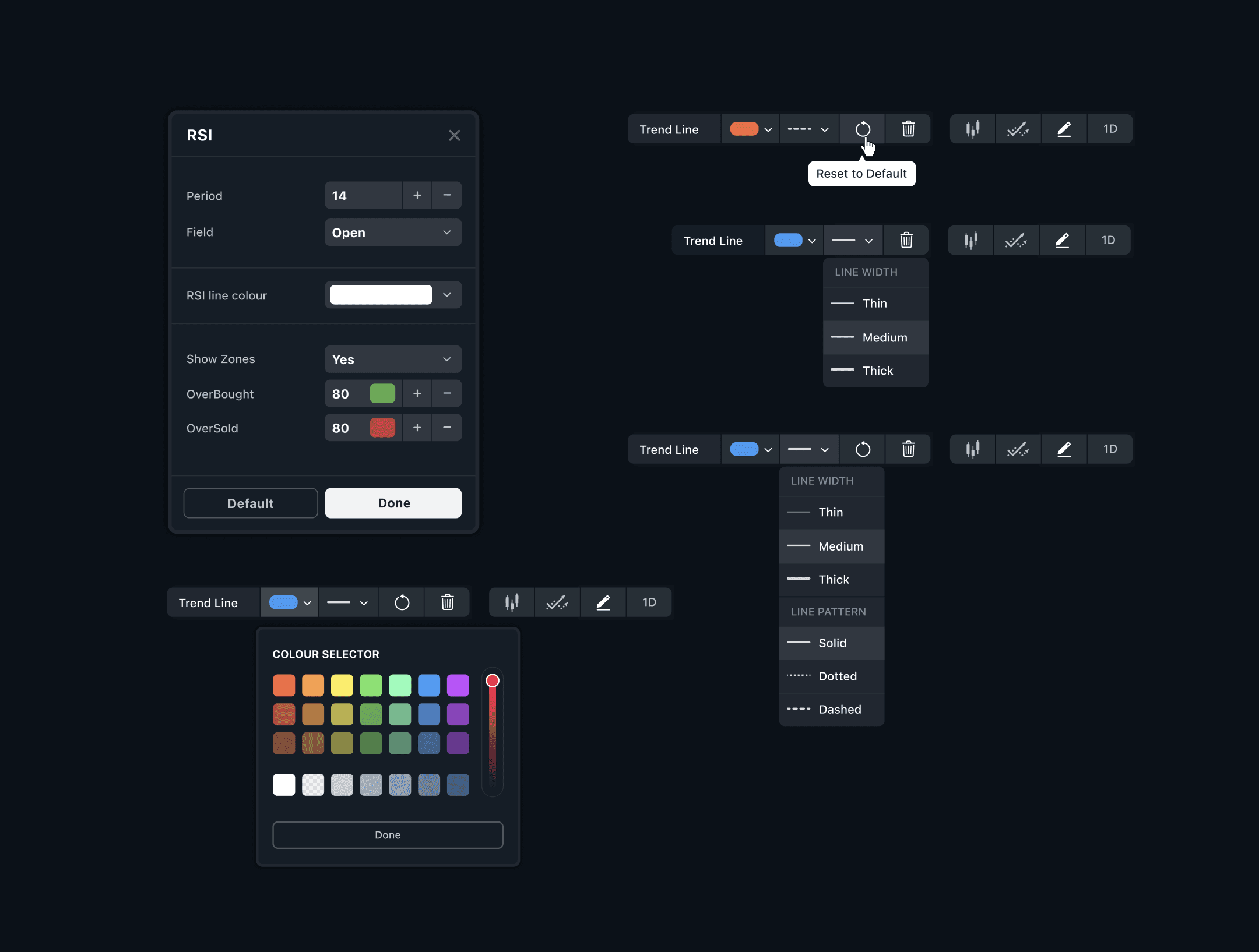Decrease the OverBought value with minus

coord(447,394)
